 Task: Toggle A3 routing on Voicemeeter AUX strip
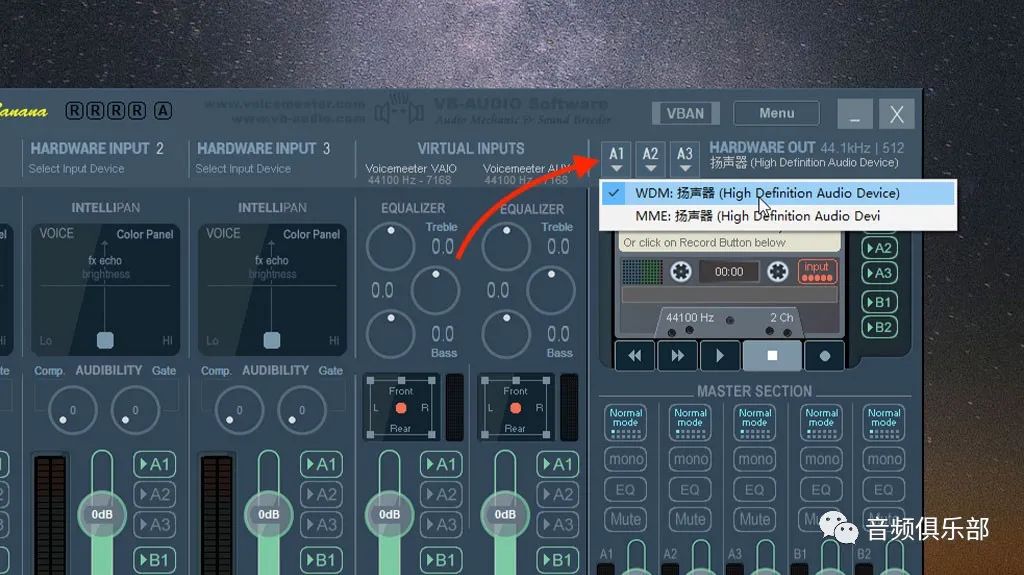(557, 525)
